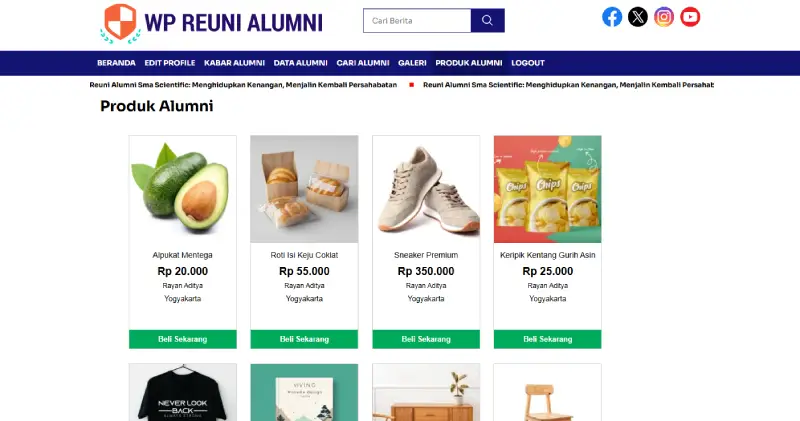Click the search magnifier button
800x421 pixels.
[487, 21]
